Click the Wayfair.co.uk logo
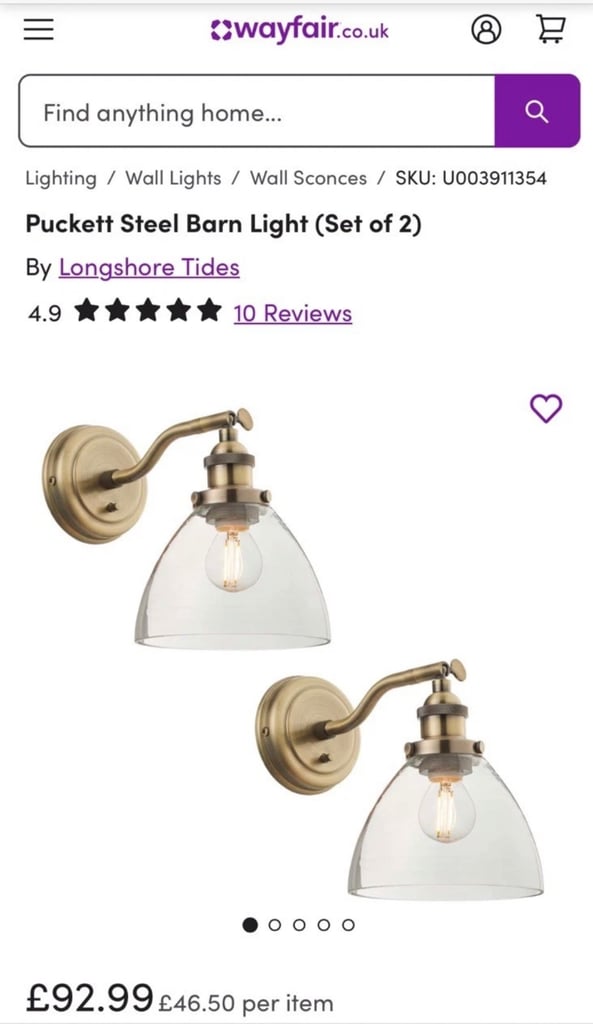The height and width of the screenshot is (1024, 593). 299,30
